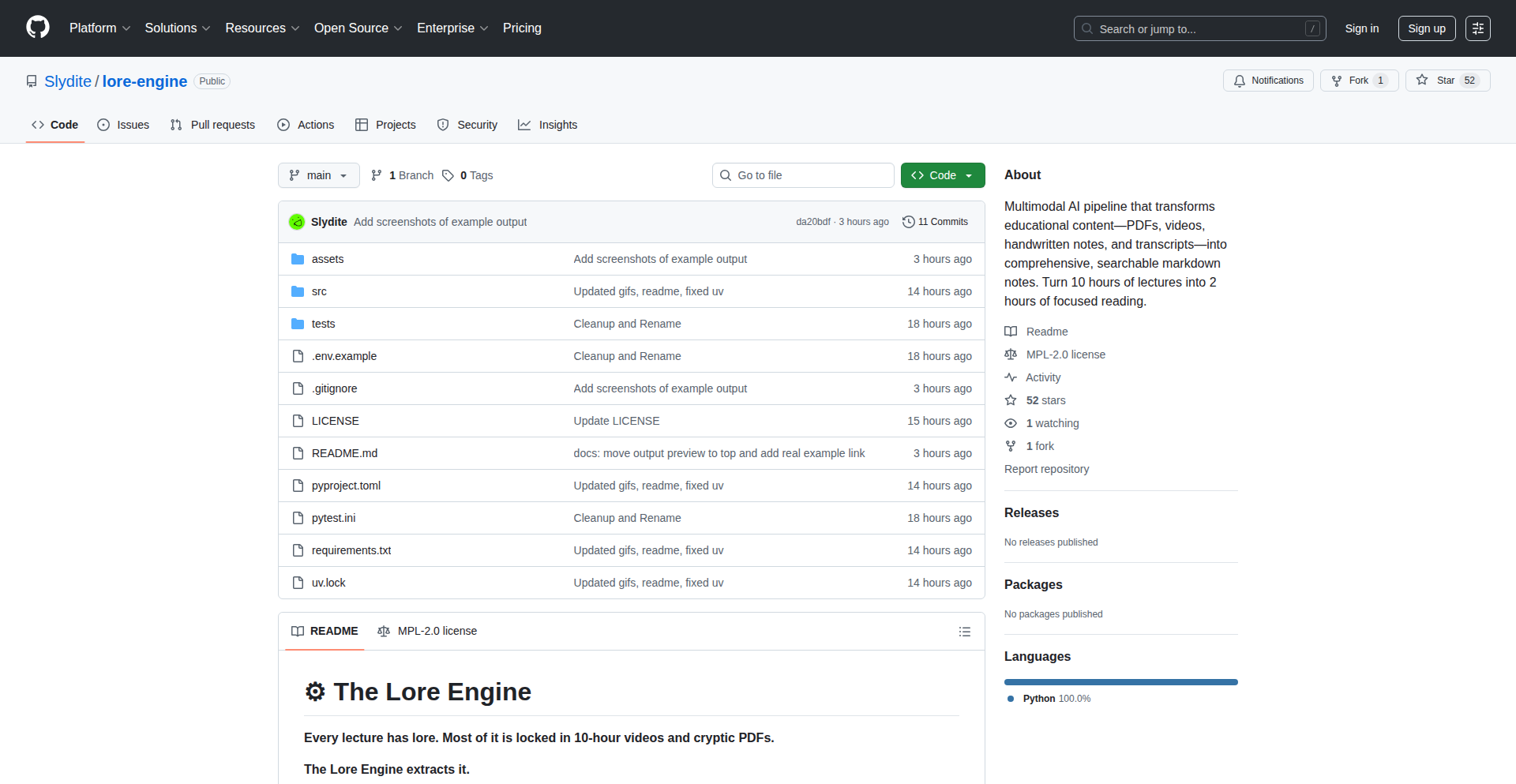This screenshot has height=784, width=1516.
Task: Toggle Notifications for this repository
Action: [1268, 81]
